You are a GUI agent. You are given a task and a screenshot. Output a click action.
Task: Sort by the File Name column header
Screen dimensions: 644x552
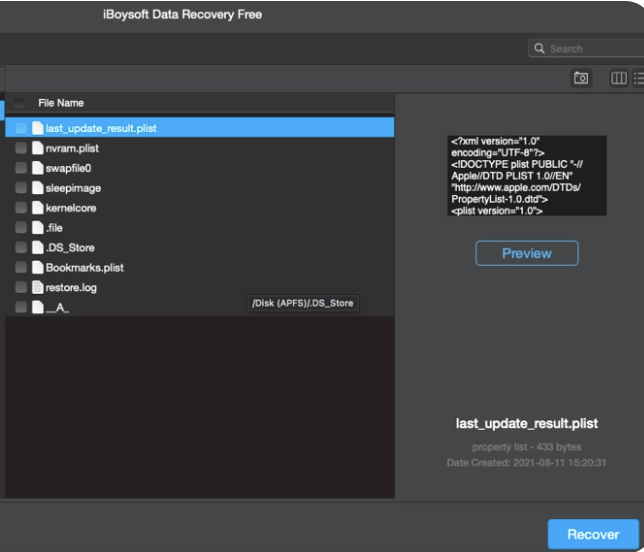61,103
